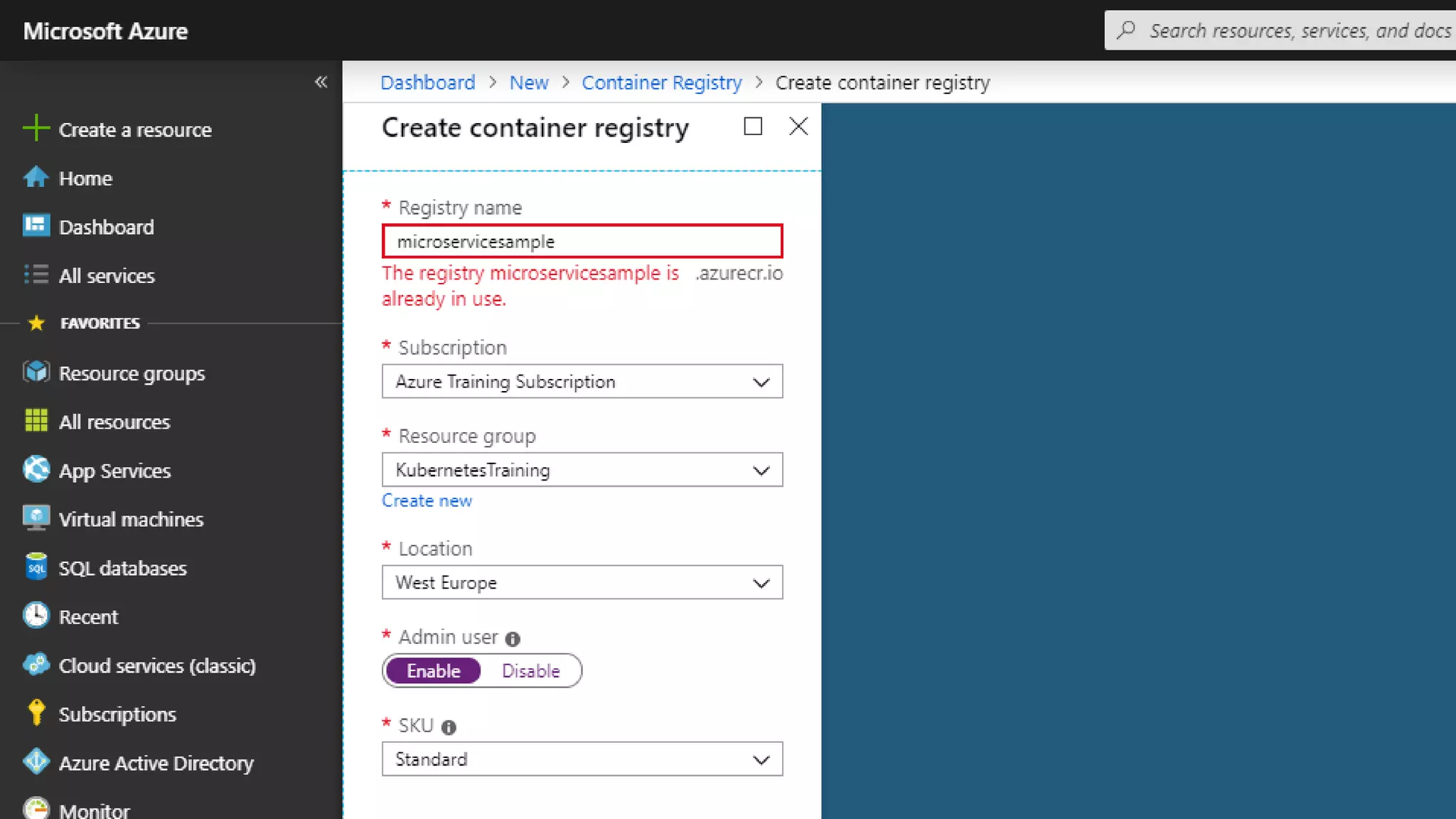
Task: Click the App Services globe icon
Action: pyautogui.click(x=36, y=469)
